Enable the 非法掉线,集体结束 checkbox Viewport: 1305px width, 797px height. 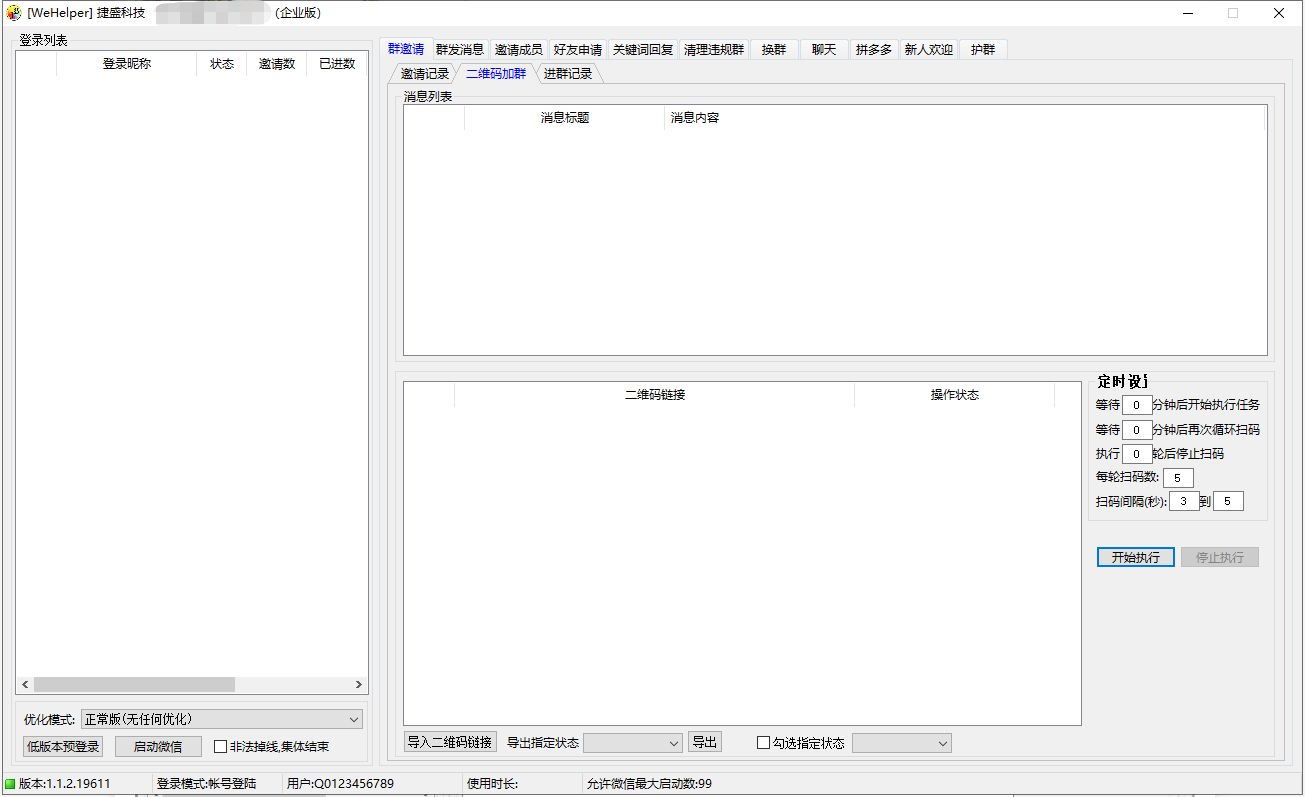(x=218, y=746)
